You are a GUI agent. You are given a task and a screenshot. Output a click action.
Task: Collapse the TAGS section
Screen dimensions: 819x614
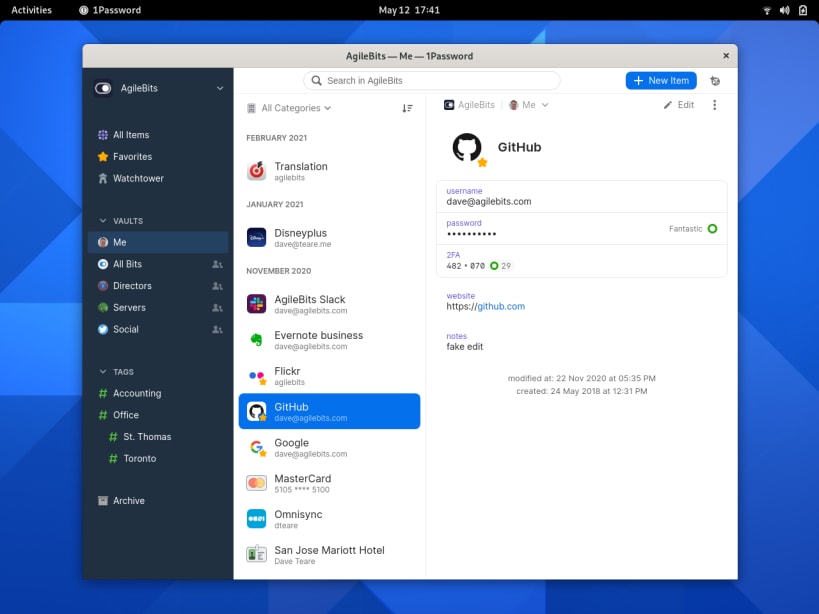coord(103,372)
